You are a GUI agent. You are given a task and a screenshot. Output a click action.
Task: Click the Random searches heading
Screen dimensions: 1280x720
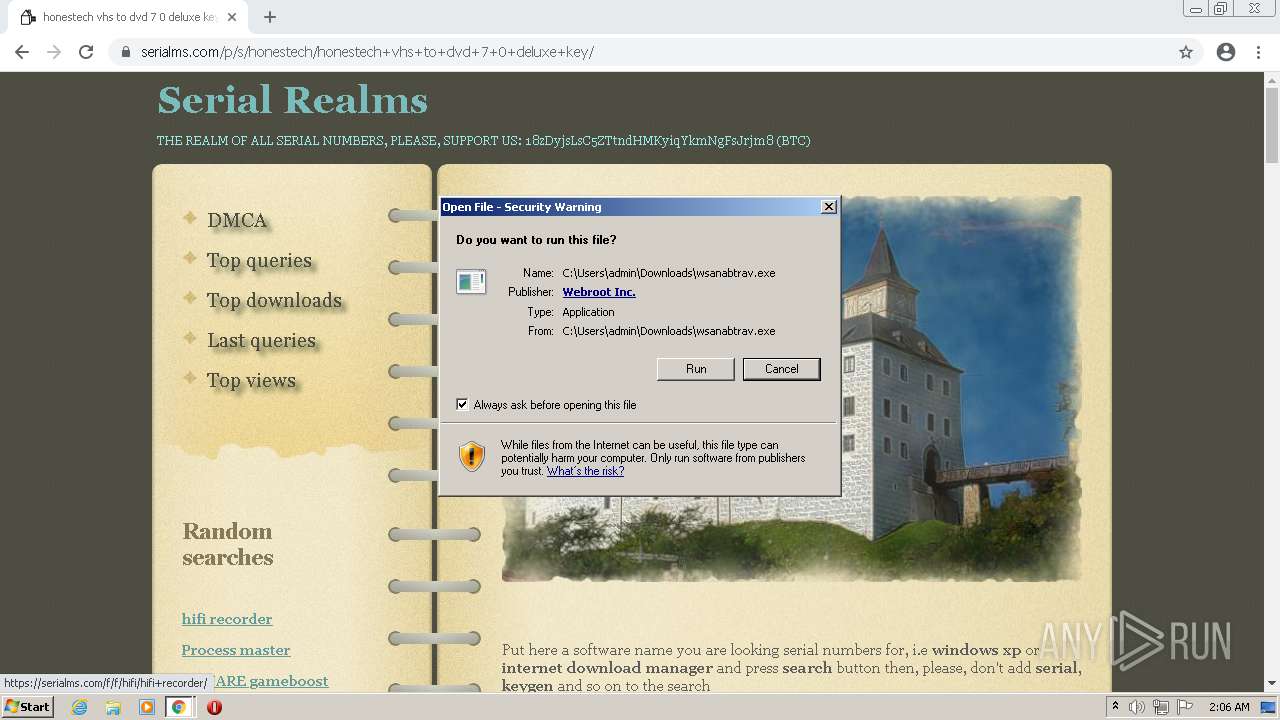click(x=228, y=544)
